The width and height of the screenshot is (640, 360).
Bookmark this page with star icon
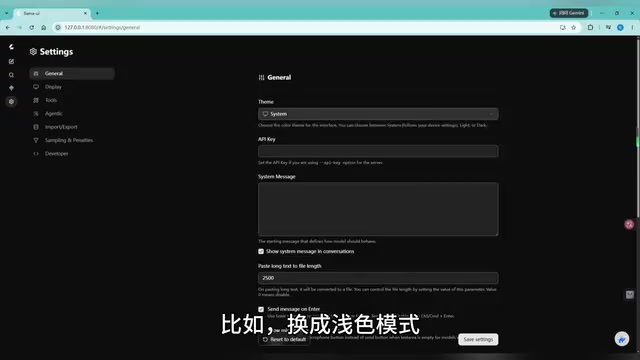coord(573,27)
